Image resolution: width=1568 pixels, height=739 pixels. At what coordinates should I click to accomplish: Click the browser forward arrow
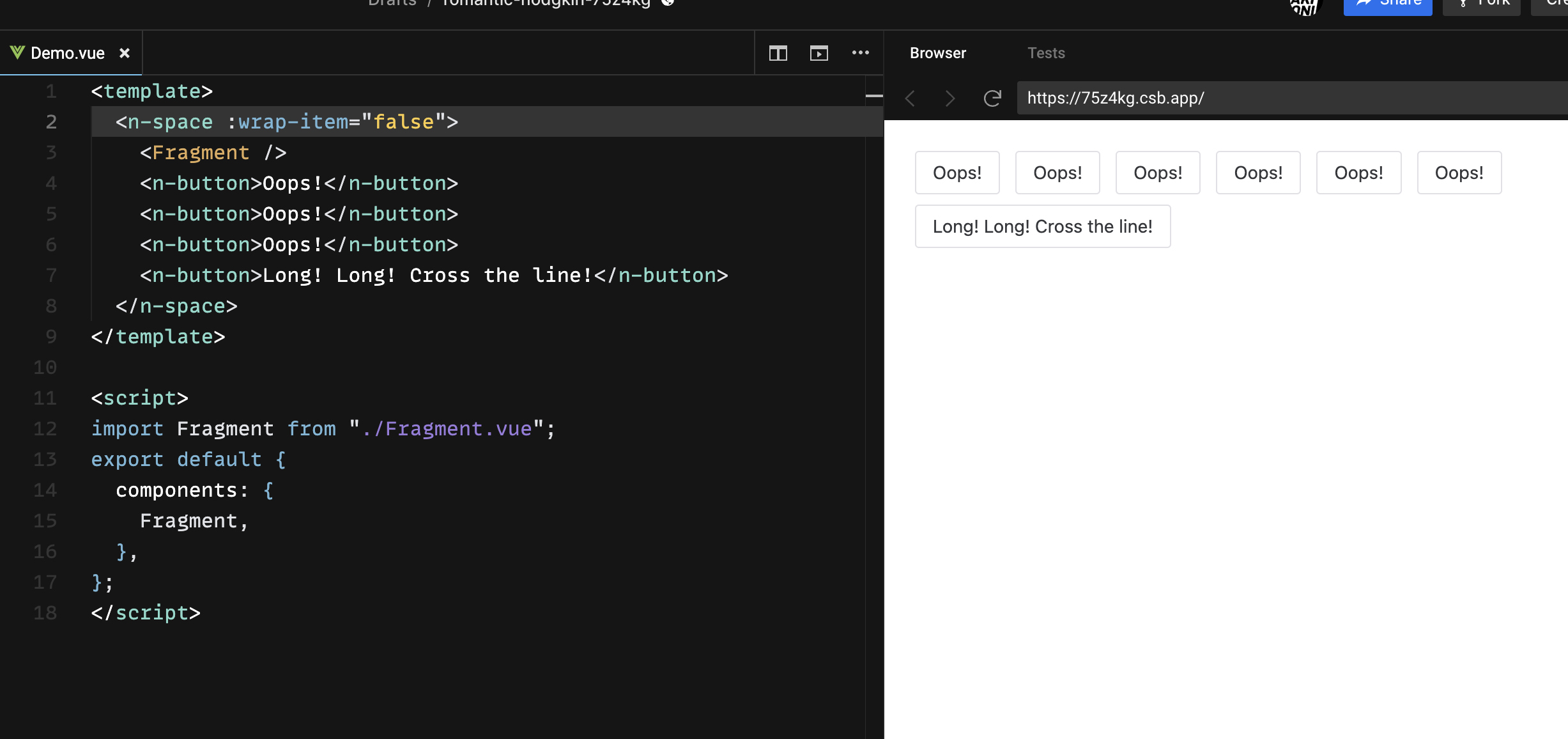[950, 98]
